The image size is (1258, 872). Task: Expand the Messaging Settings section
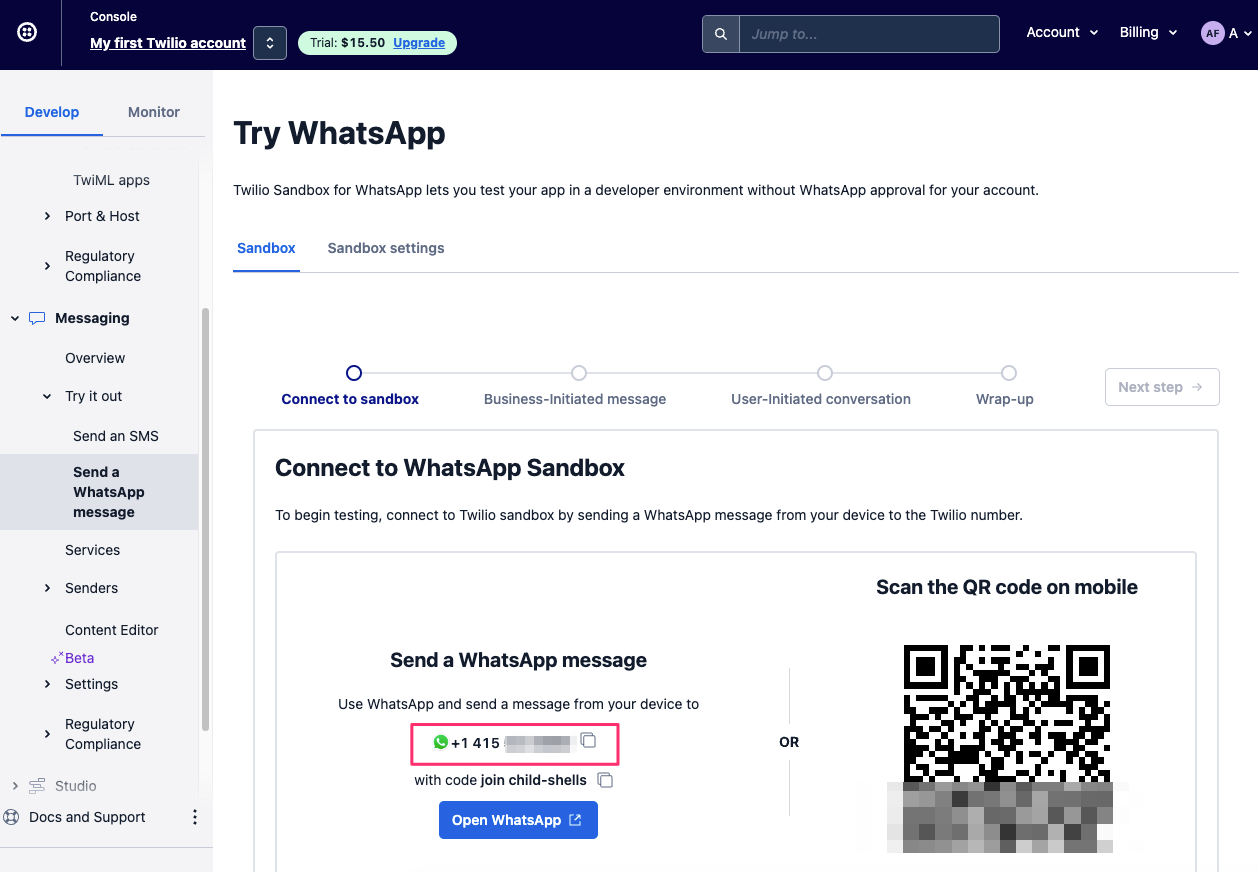click(x=47, y=684)
